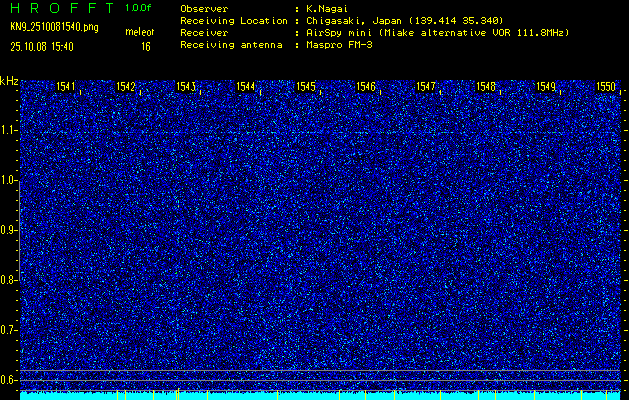The height and width of the screenshot is (400, 629).
Task: Click the 1545 time marker
Action: [x=306, y=87]
